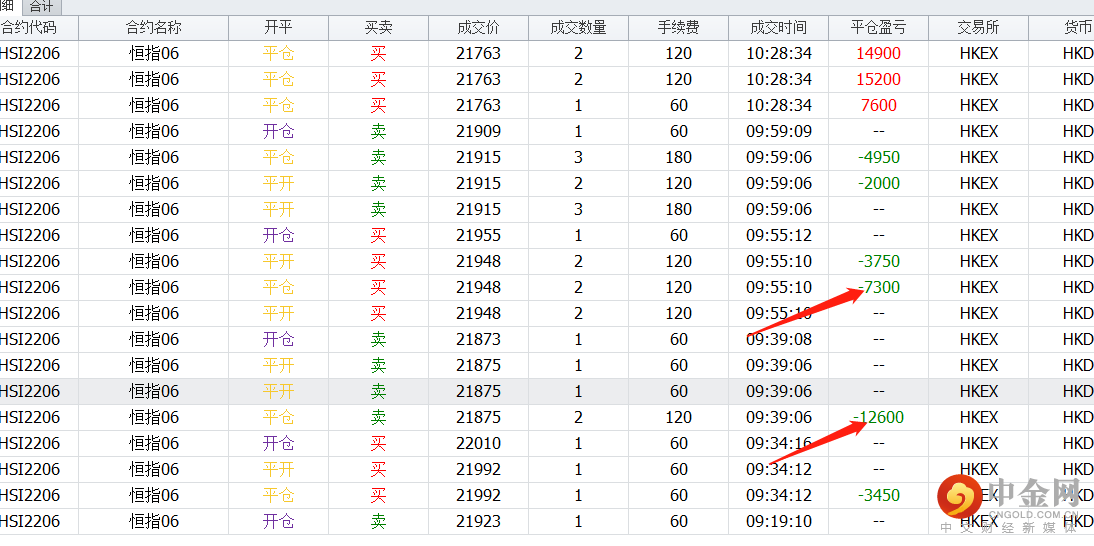This screenshot has height=546, width=1094.
Task: Select the 15200 profit cell
Action: click(878, 79)
